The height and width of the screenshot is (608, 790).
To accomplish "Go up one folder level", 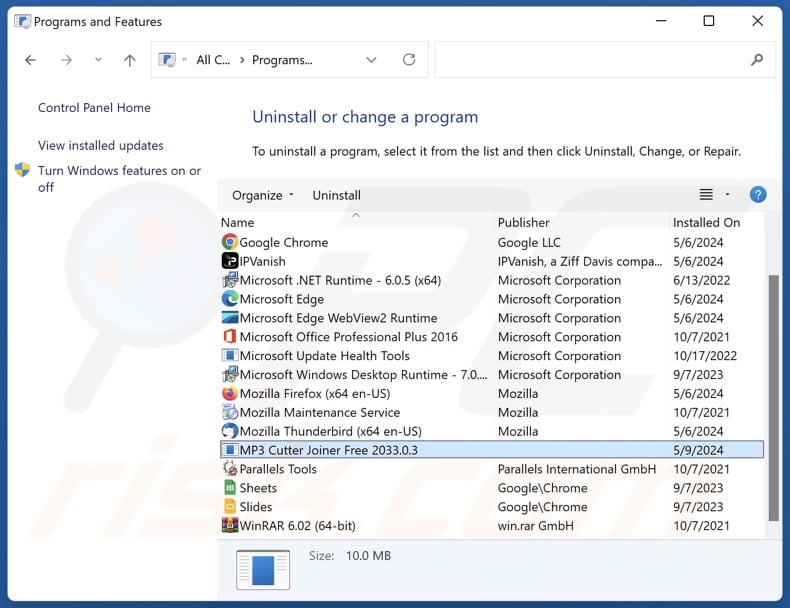I will point(129,60).
